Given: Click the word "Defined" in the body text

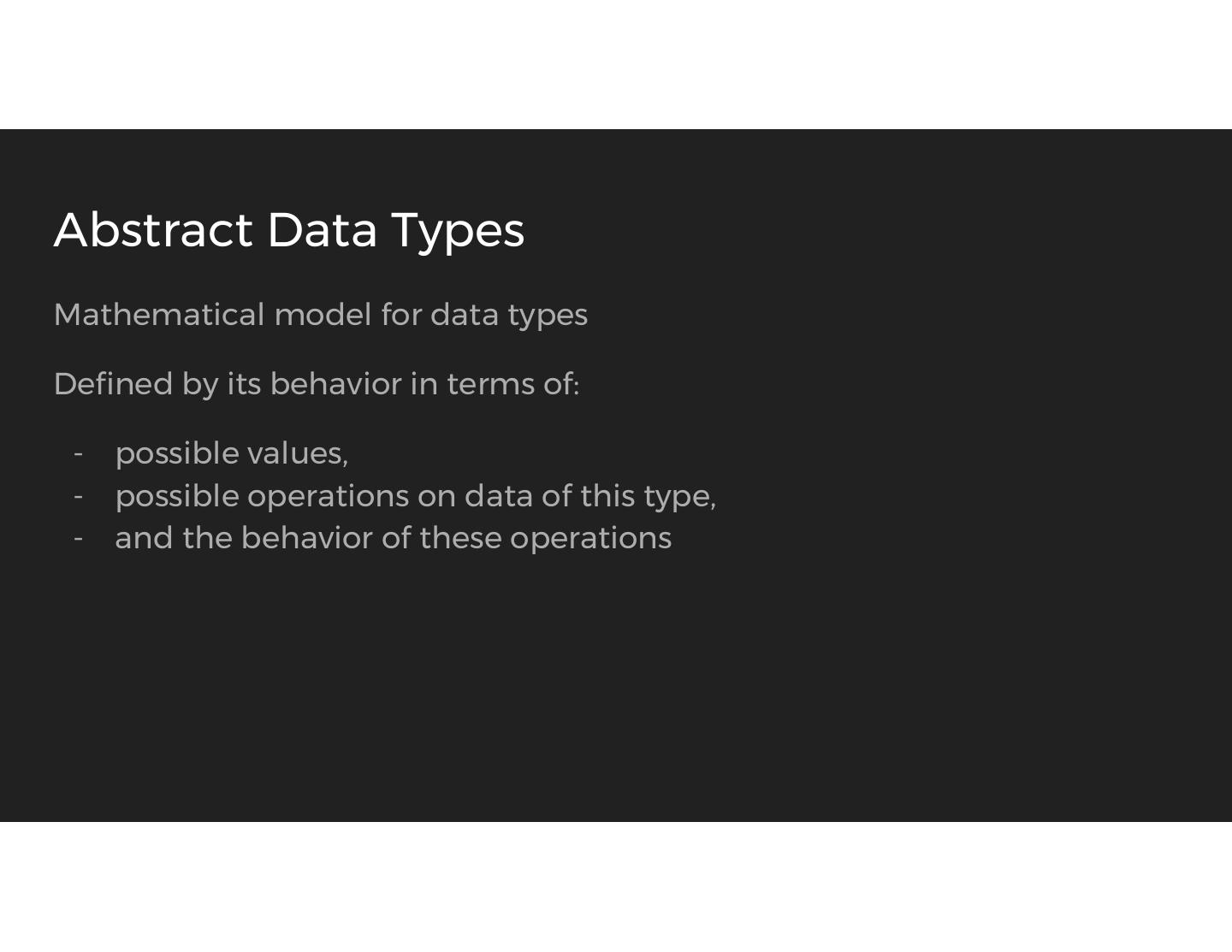Looking at the screenshot, I should click(x=113, y=384).
